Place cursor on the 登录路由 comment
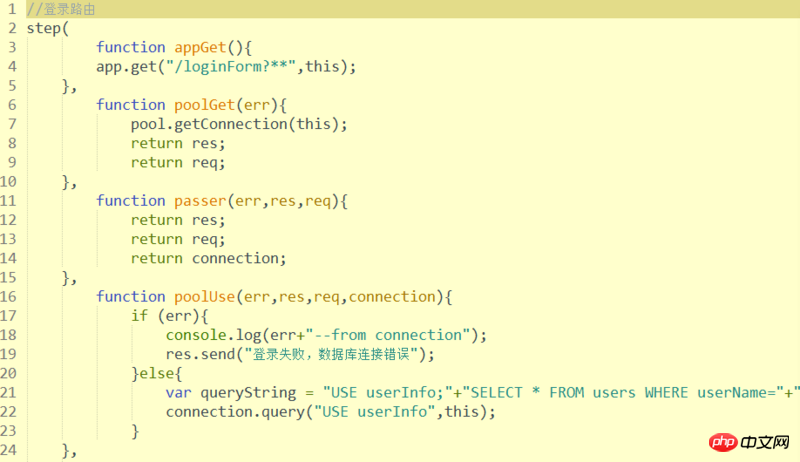This screenshot has width=800, height=462. click(68, 9)
